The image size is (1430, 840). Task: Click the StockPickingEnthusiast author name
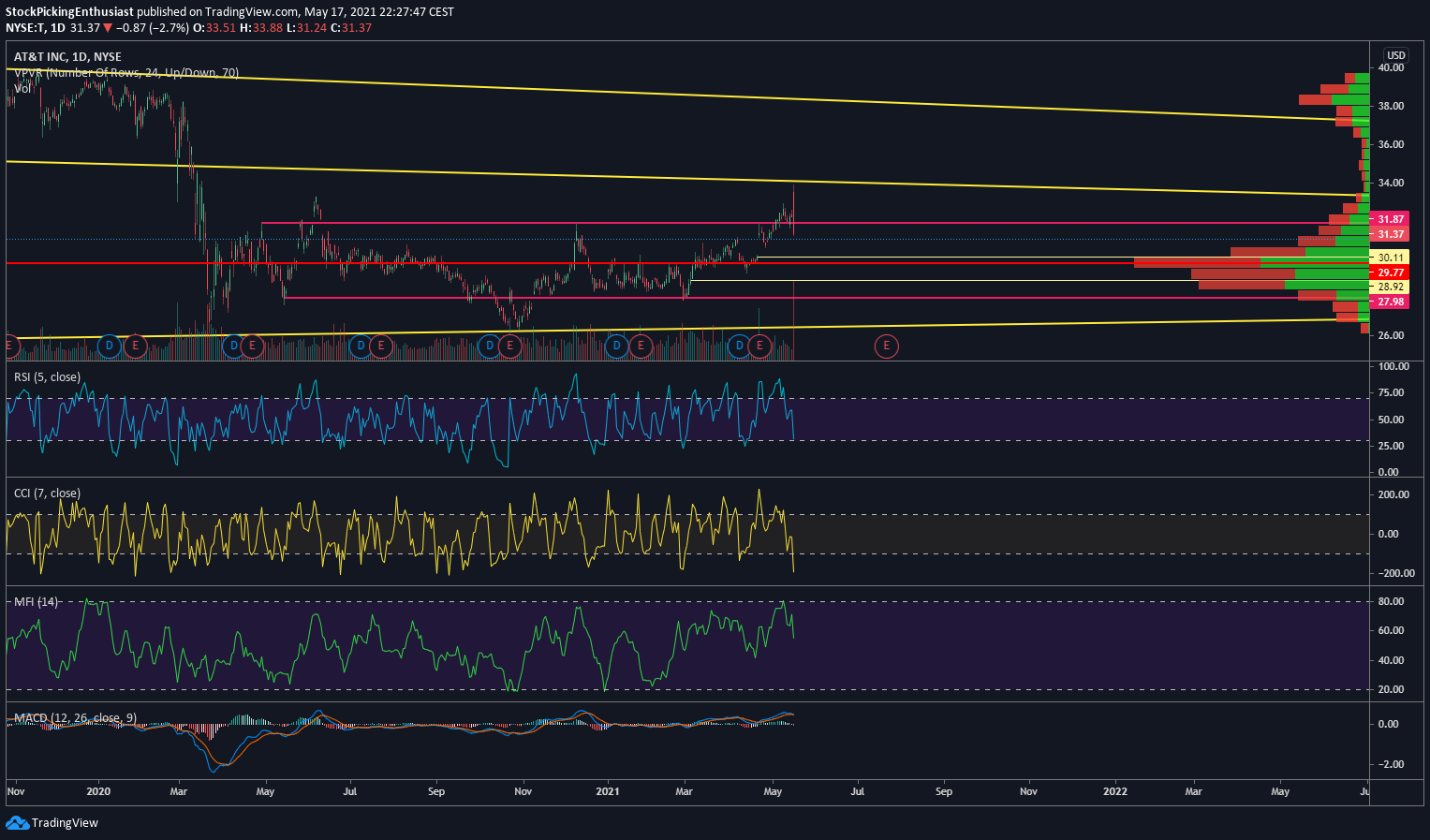click(69, 12)
